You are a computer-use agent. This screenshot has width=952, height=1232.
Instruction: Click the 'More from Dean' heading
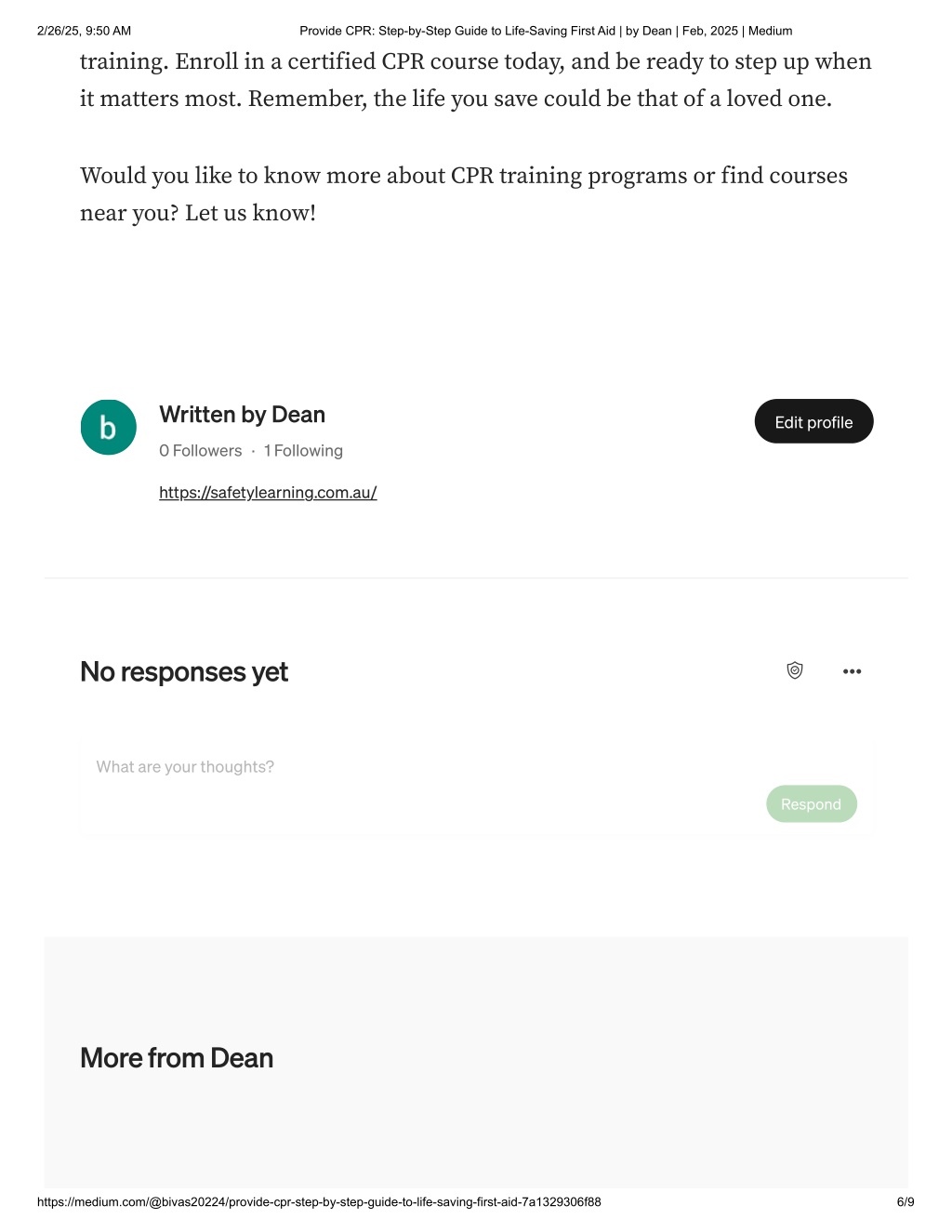(x=177, y=1058)
